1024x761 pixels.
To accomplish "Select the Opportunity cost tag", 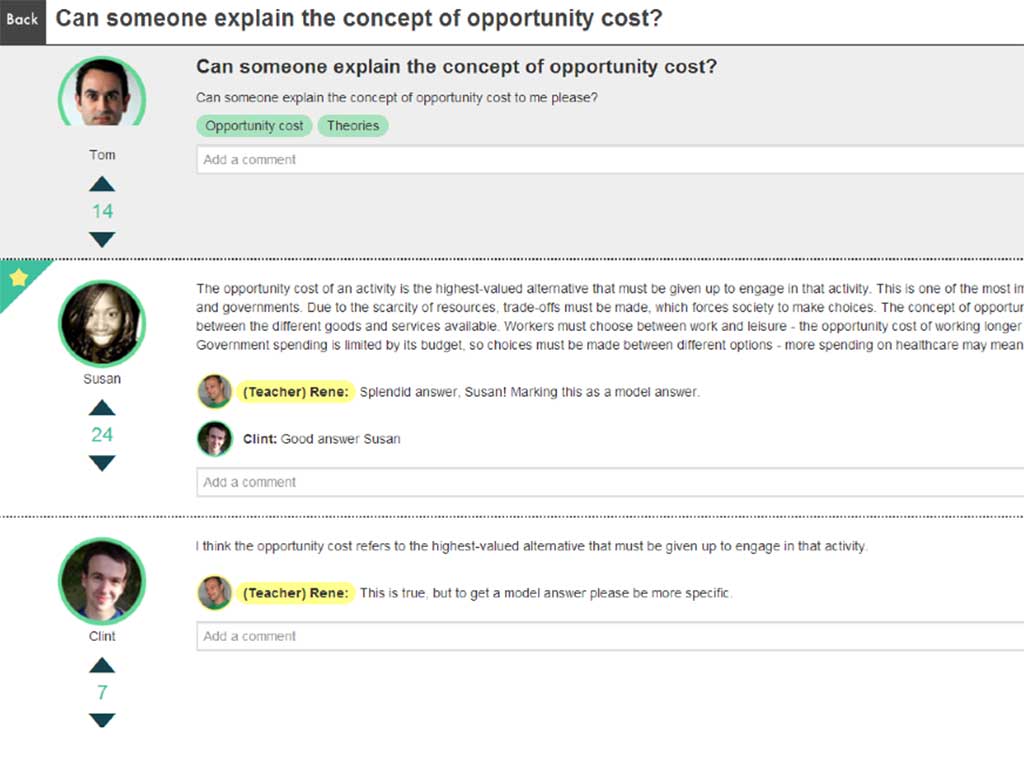I will click(254, 126).
